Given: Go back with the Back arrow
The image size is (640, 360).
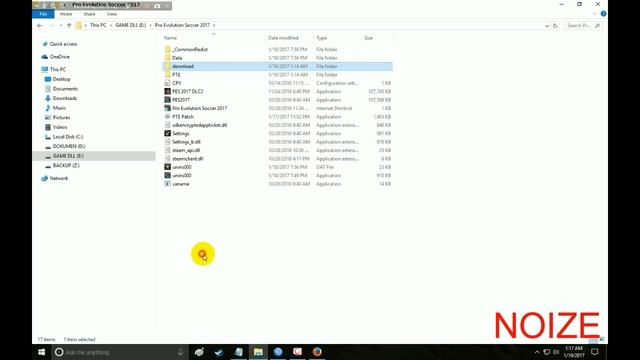Looking at the screenshot, I should tap(40, 25).
